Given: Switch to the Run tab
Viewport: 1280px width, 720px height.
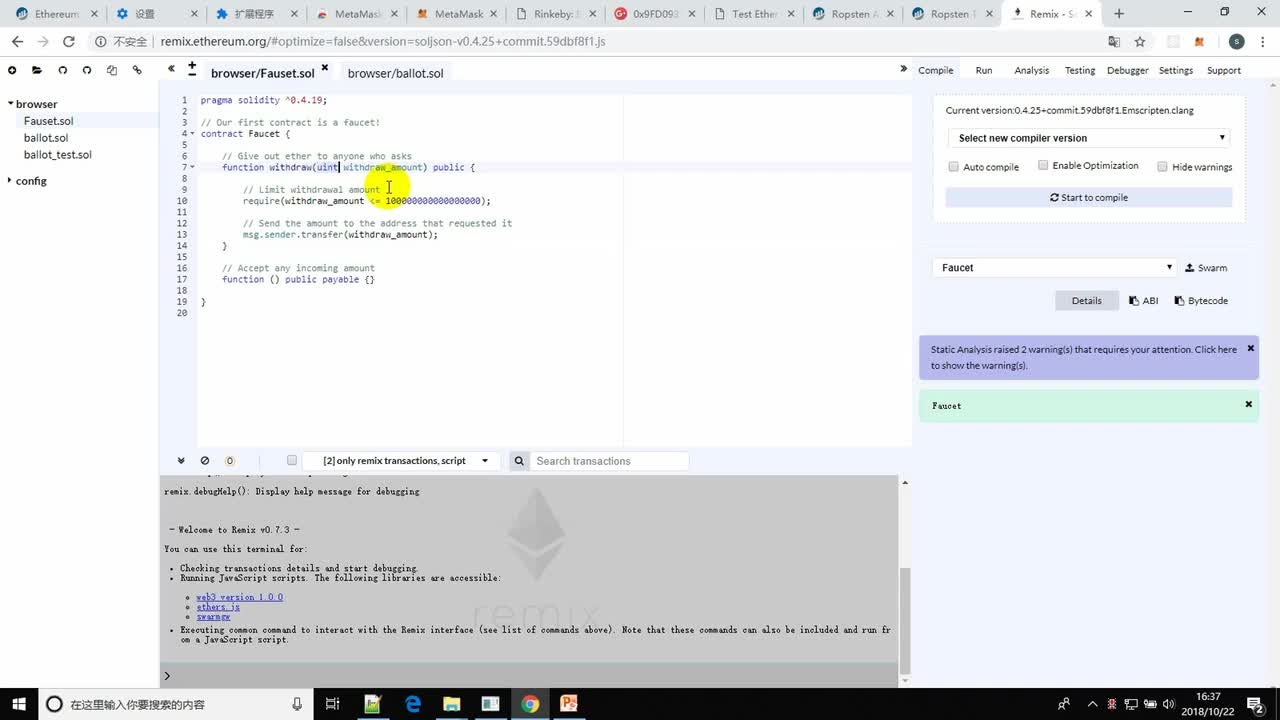Looking at the screenshot, I should pos(984,70).
